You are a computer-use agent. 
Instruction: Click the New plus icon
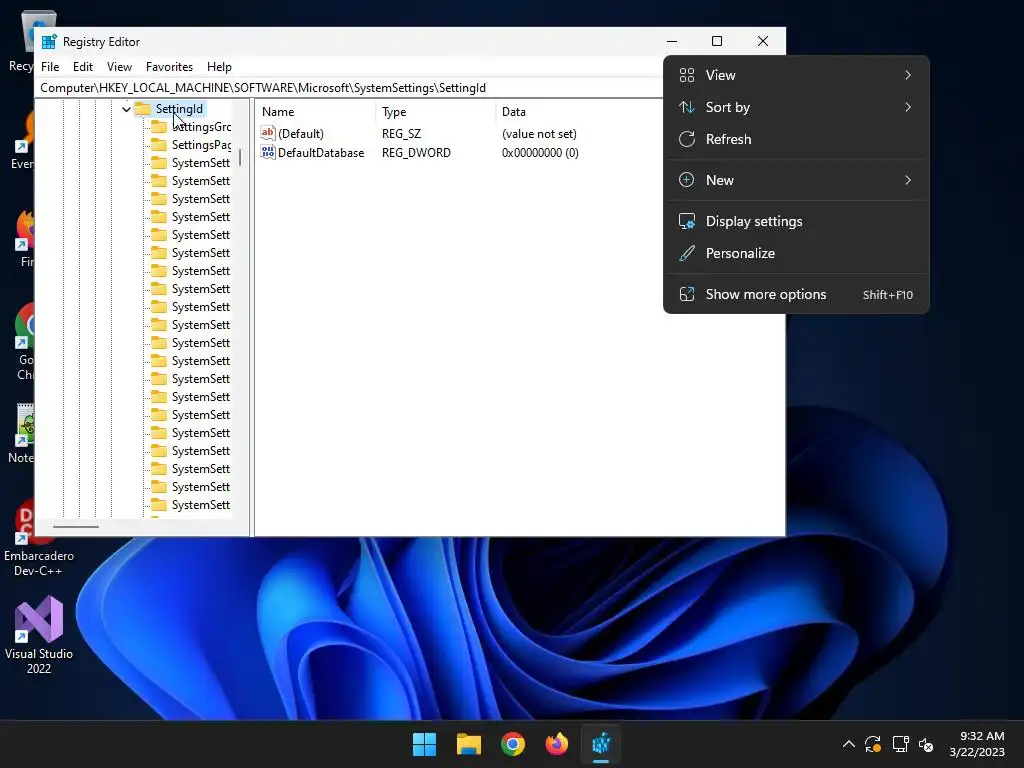click(686, 180)
